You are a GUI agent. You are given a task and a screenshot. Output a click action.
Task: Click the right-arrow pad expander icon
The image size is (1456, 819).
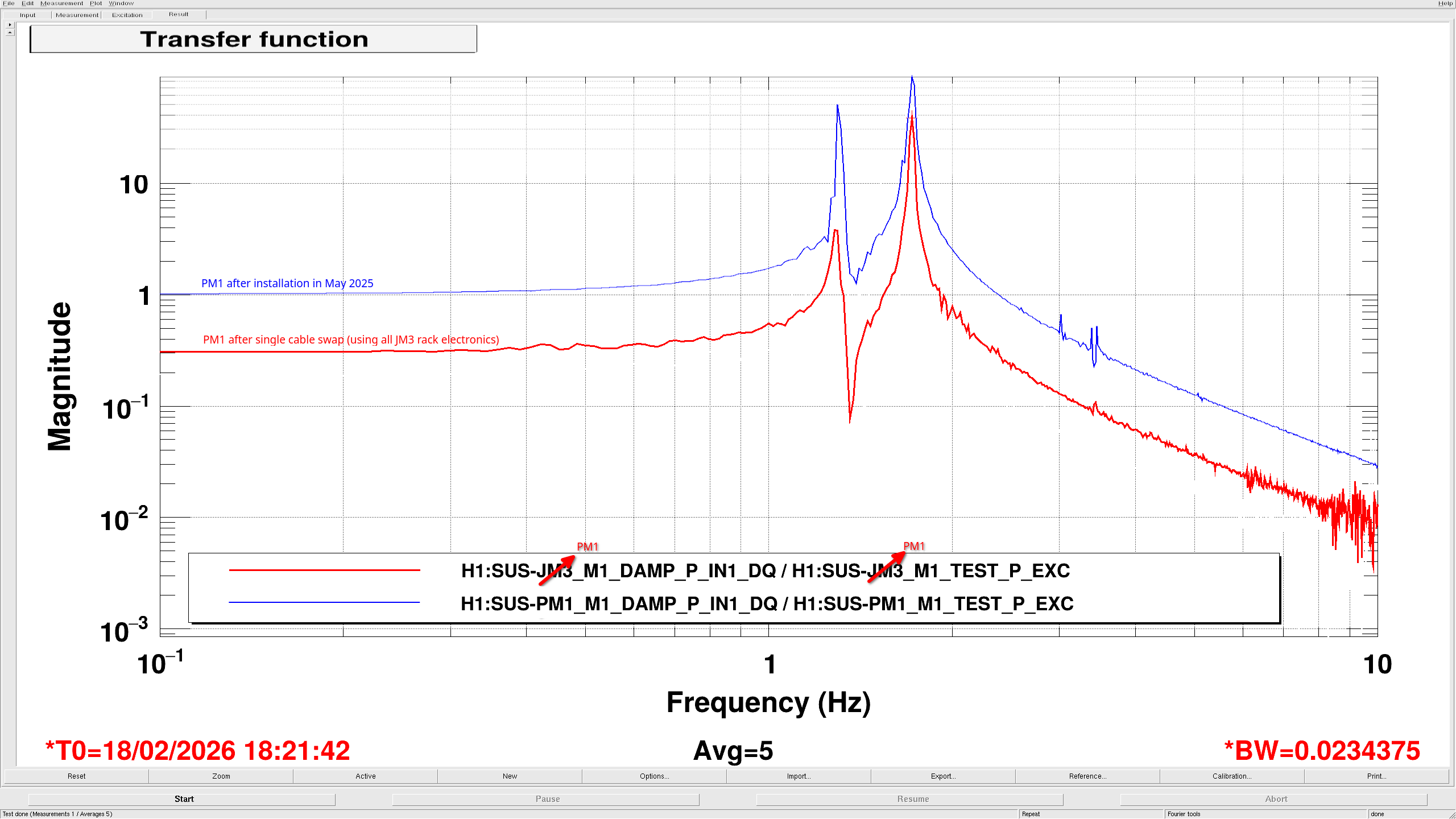(10, 24)
